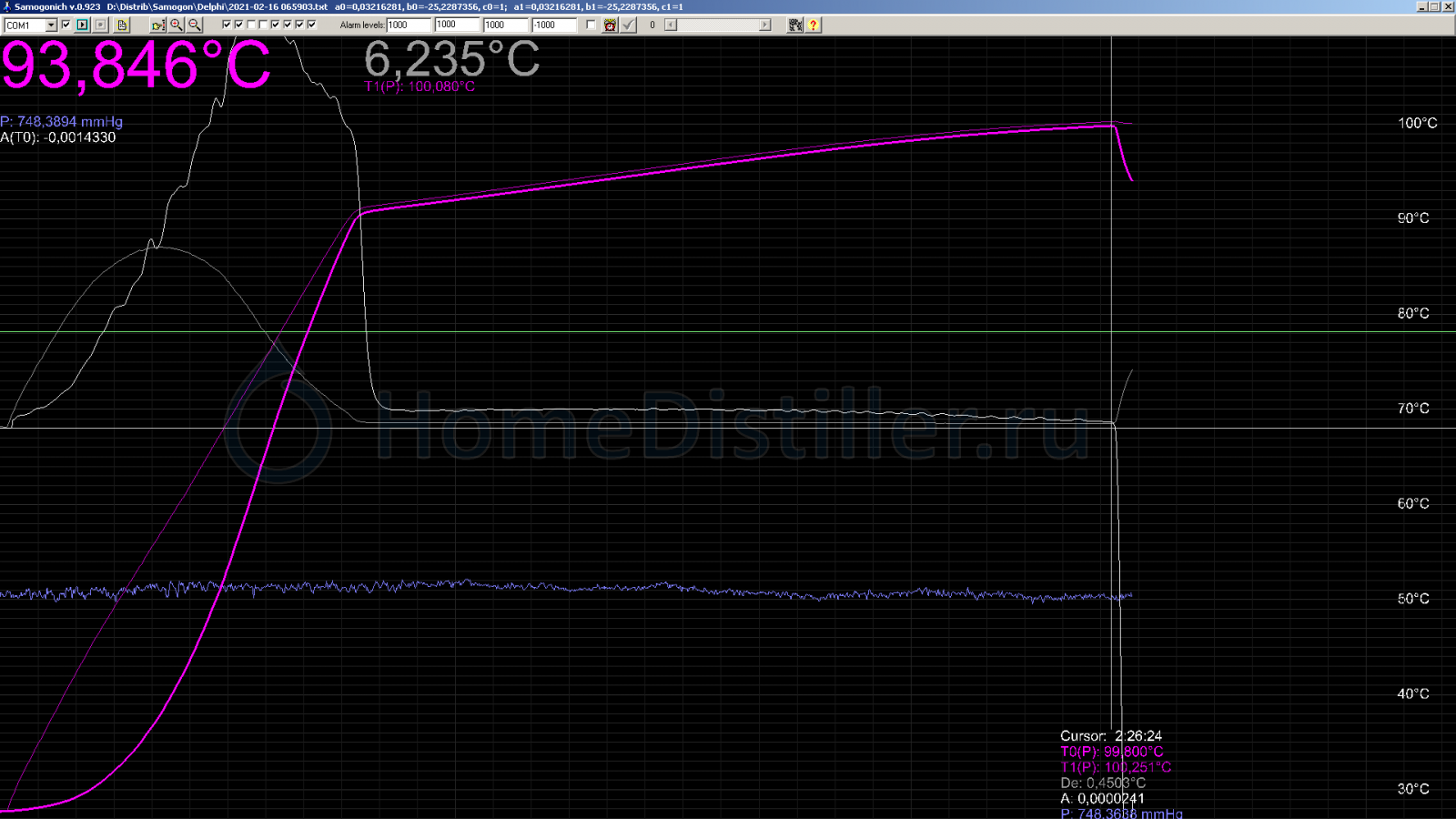The image size is (1456, 819).
Task: Open the COM1 port dropdown
Action: click(x=51, y=25)
